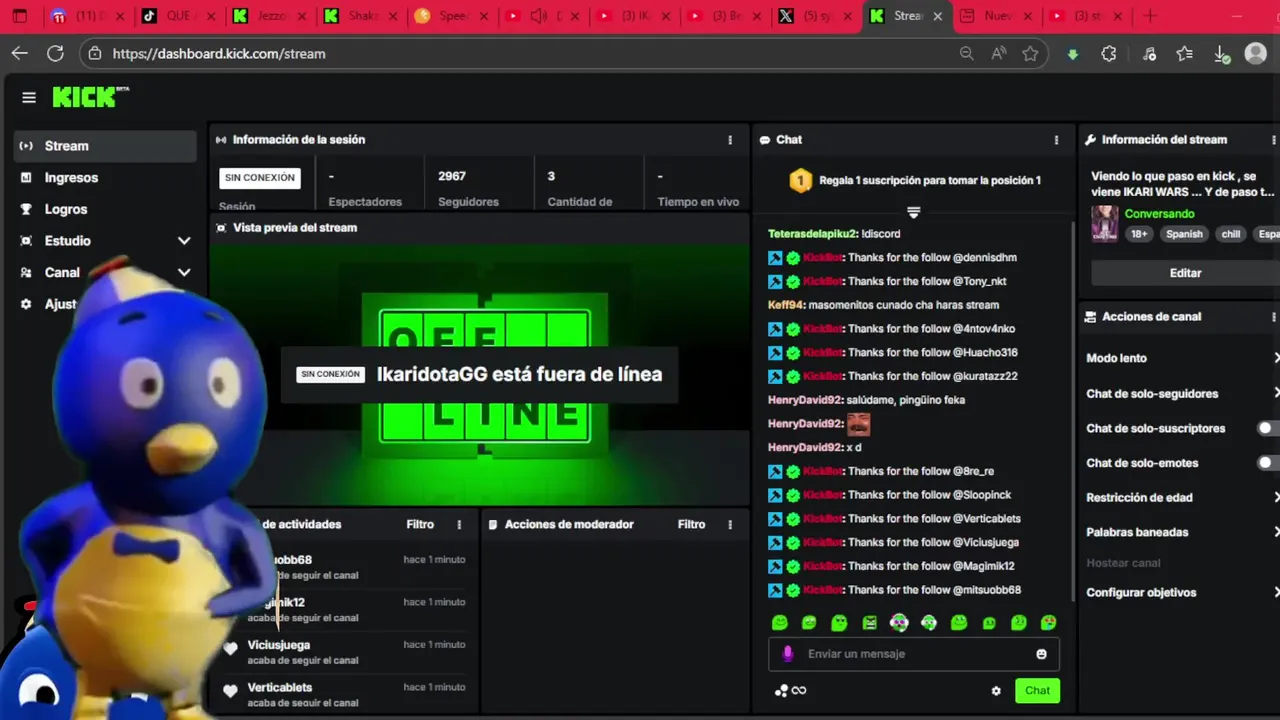Open the emoji picker in message box
Screen dimensions: 1280x720
pyautogui.click(x=1041, y=654)
